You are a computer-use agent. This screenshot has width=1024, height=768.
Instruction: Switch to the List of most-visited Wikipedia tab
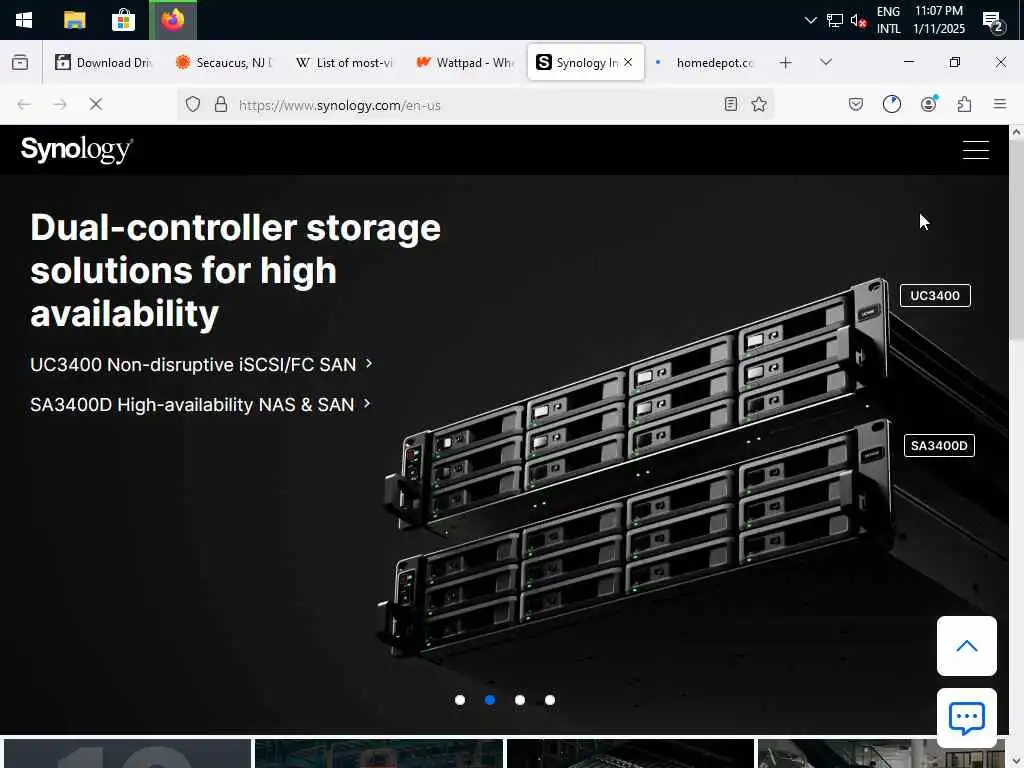point(345,63)
